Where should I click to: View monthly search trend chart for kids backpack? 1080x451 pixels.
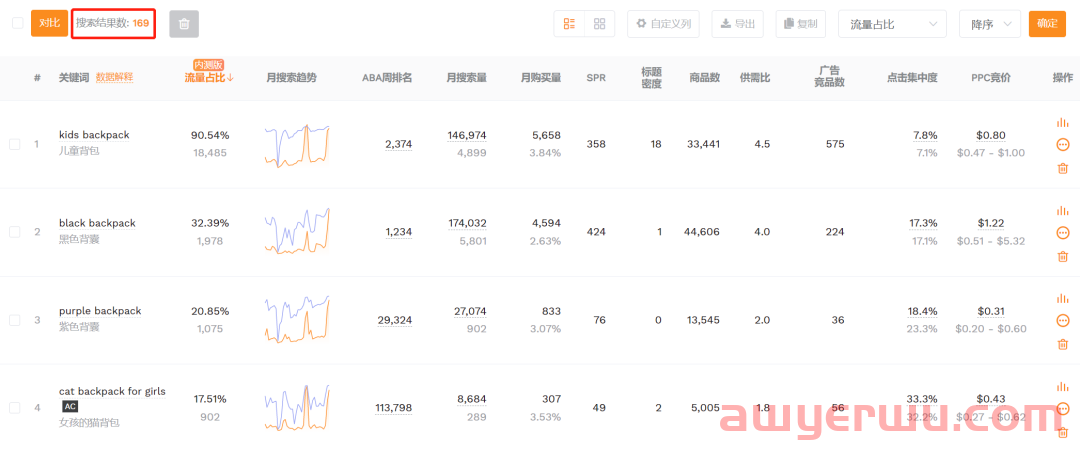point(297,144)
